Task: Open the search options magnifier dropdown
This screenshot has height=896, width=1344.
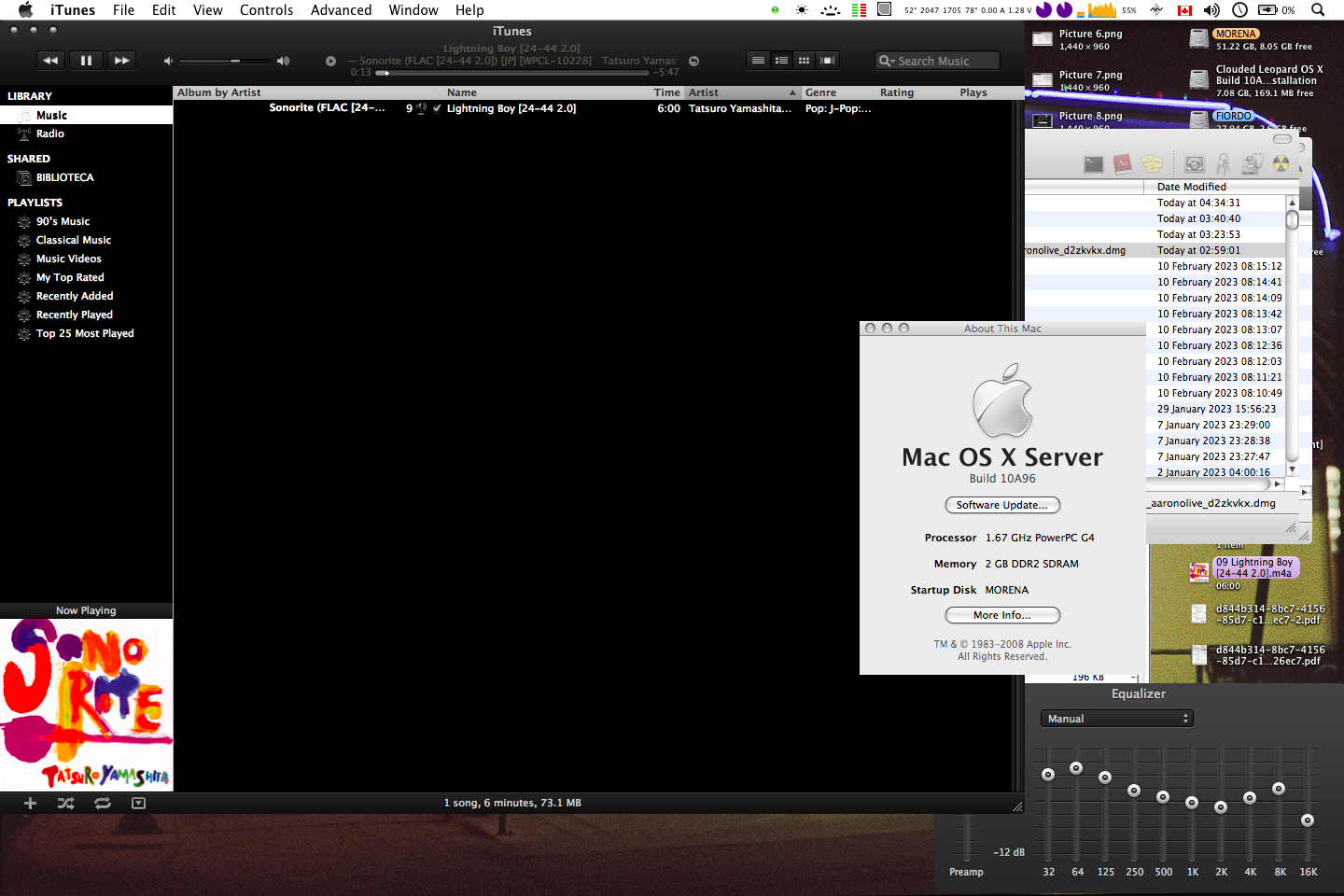Action: [x=887, y=61]
